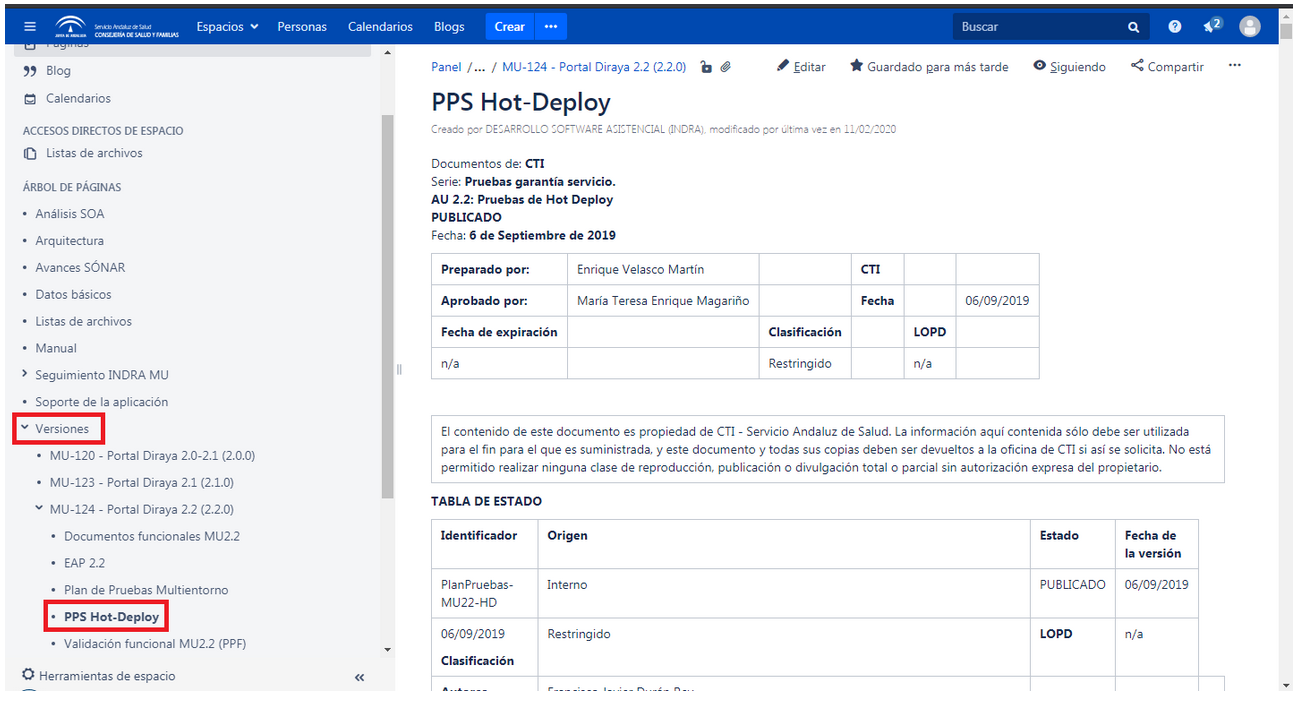This screenshot has width=1300, height=703.
Task: Go to Panel breadcrumb link
Action: (446, 67)
